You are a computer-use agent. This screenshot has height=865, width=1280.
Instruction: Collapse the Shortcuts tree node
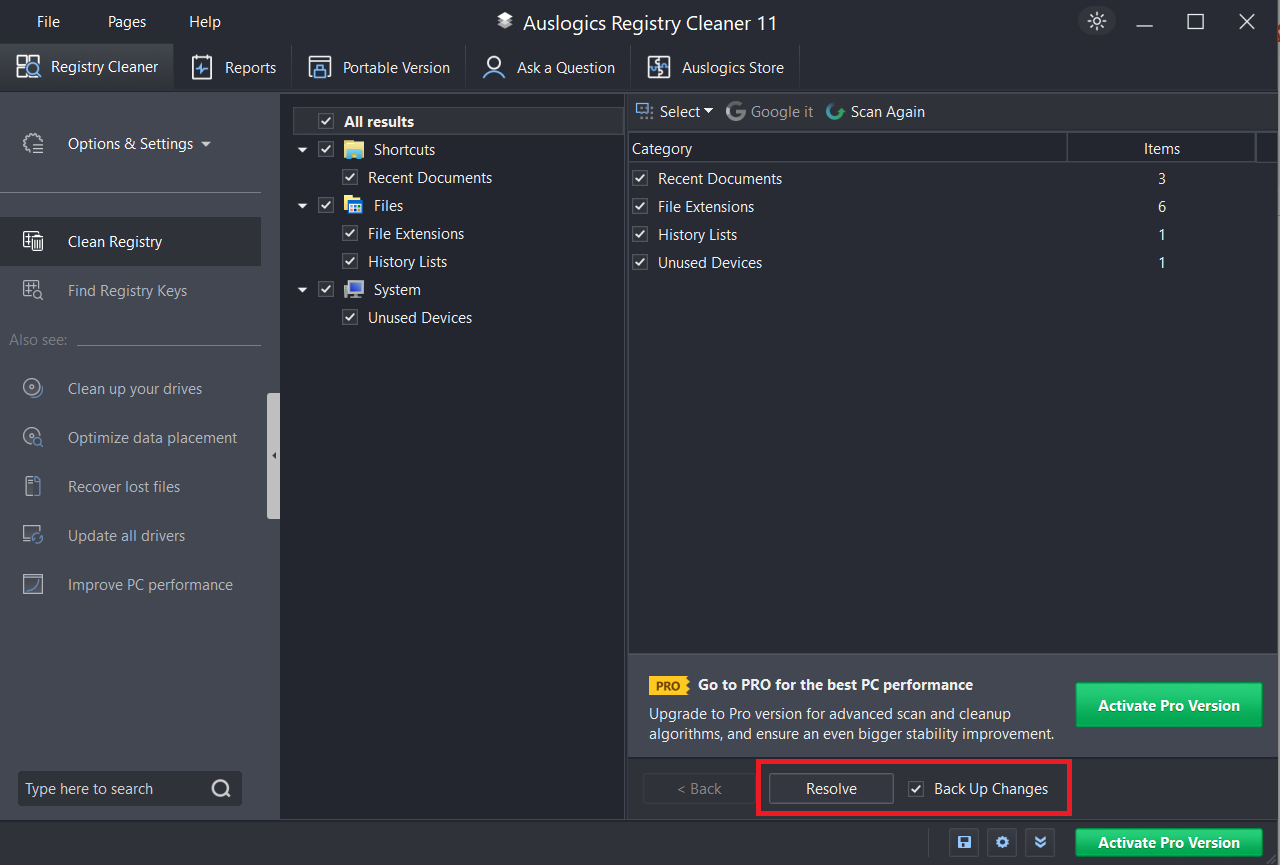click(303, 150)
